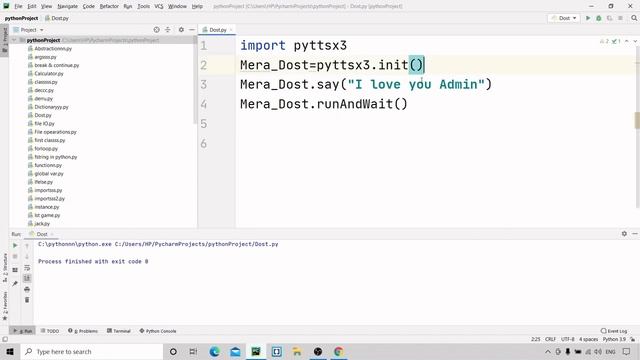Click pythonProject breadcrumb in navigation bar
Screen dimensions: 640x360
point(21,18)
